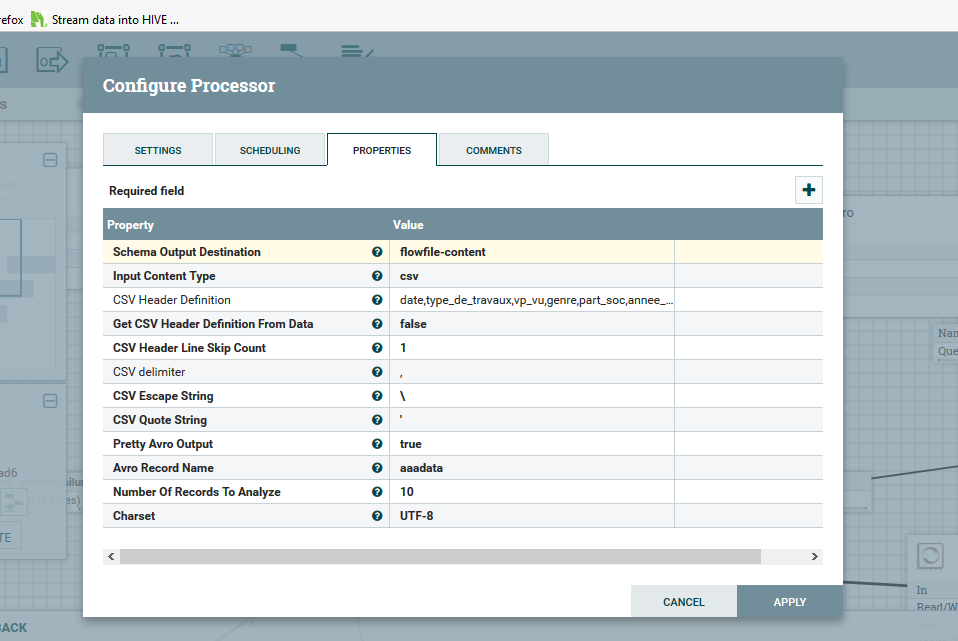
Task: Click help icon beside Charset property
Action: [x=377, y=516]
